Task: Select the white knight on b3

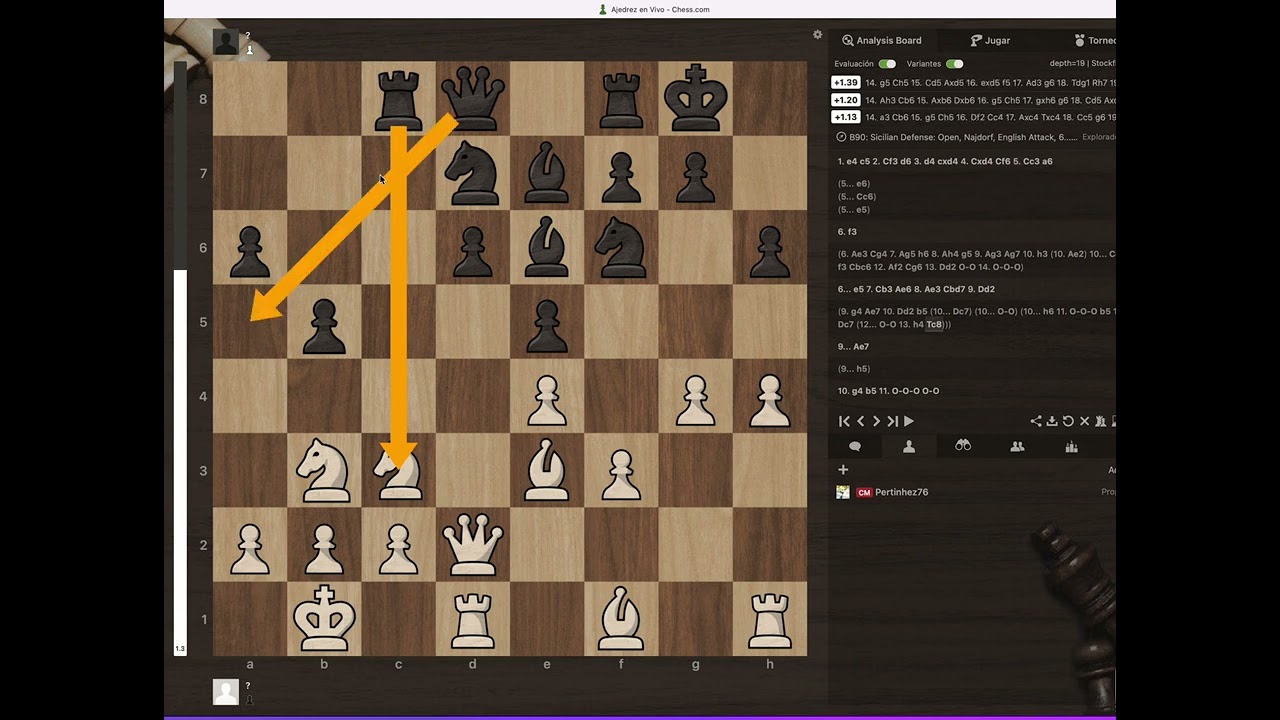Action: pos(323,470)
